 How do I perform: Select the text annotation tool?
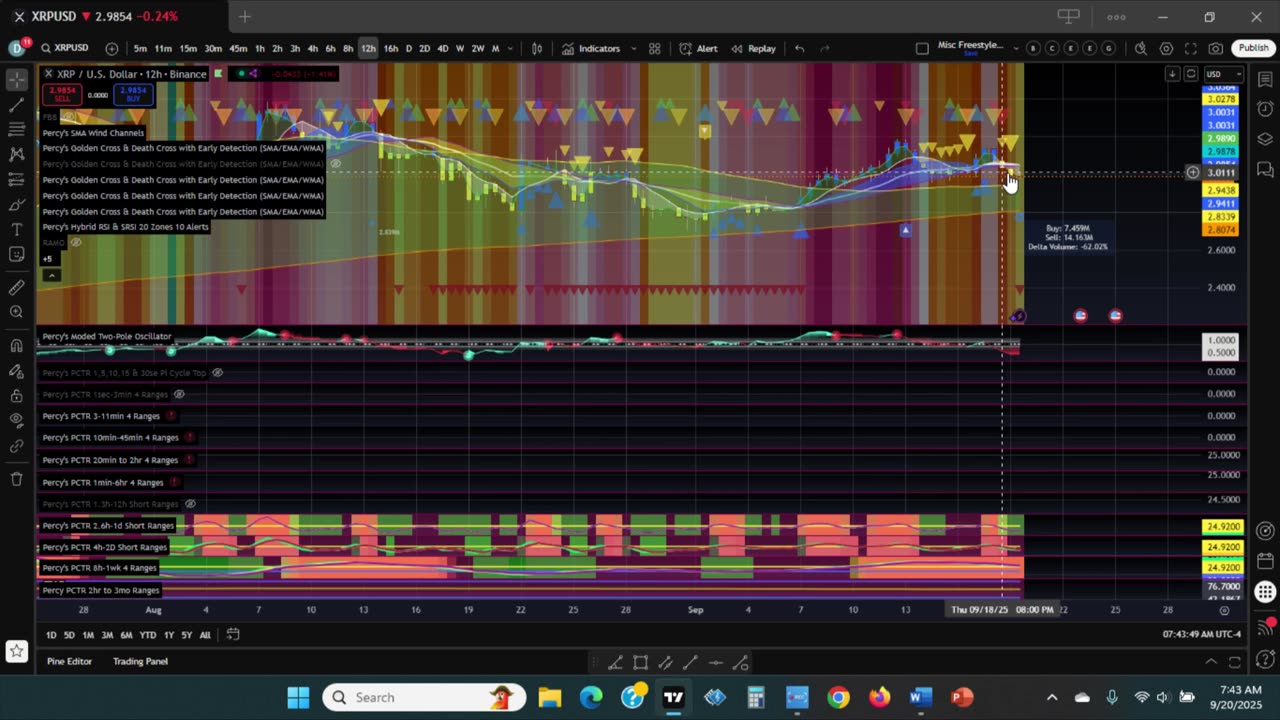point(17,230)
